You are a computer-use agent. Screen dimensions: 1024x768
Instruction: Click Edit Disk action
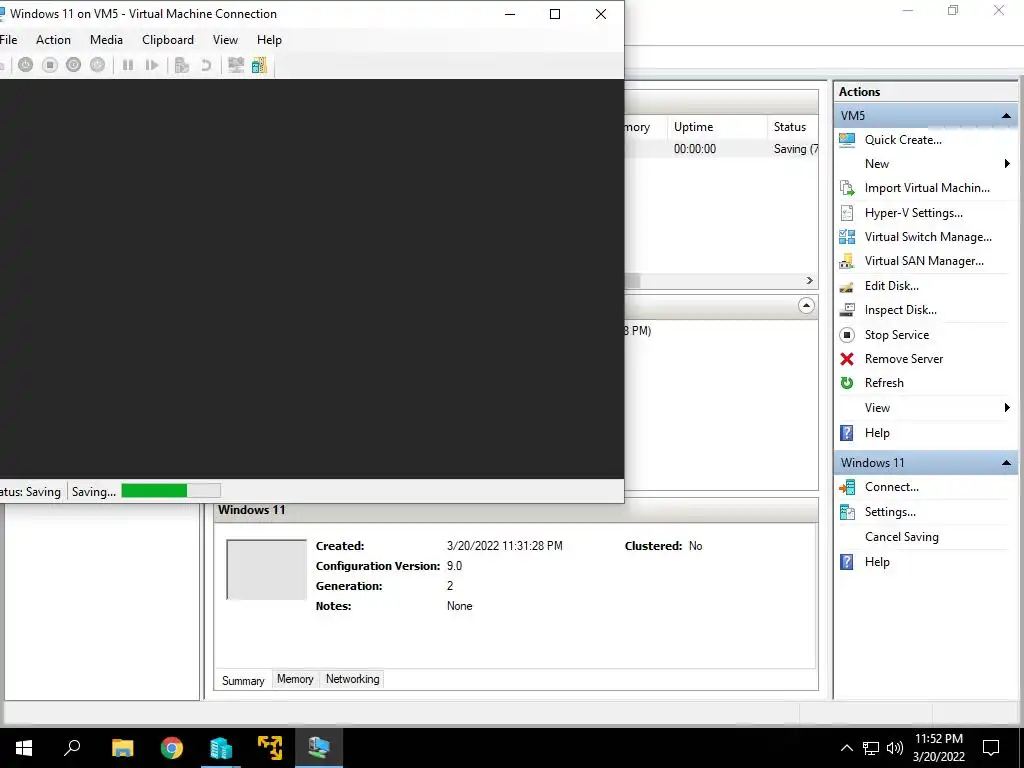(891, 286)
